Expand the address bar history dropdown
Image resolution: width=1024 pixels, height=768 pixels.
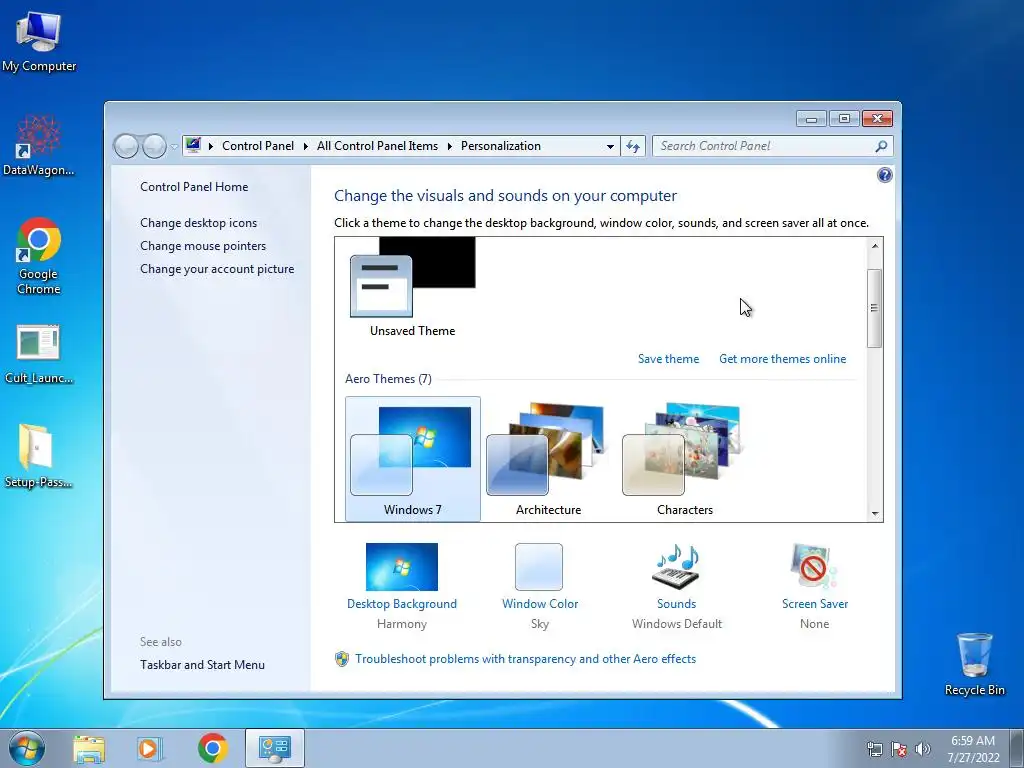point(610,146)
